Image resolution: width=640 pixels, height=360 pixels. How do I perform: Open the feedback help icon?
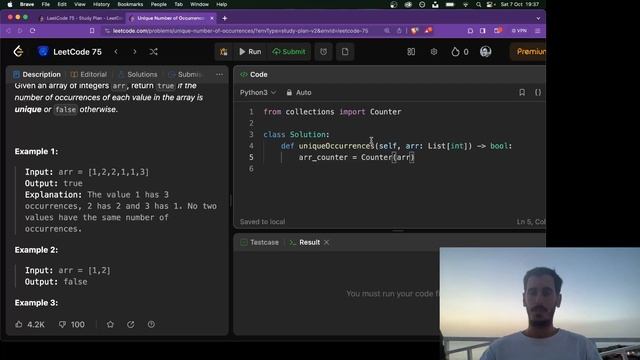(151, 324)
